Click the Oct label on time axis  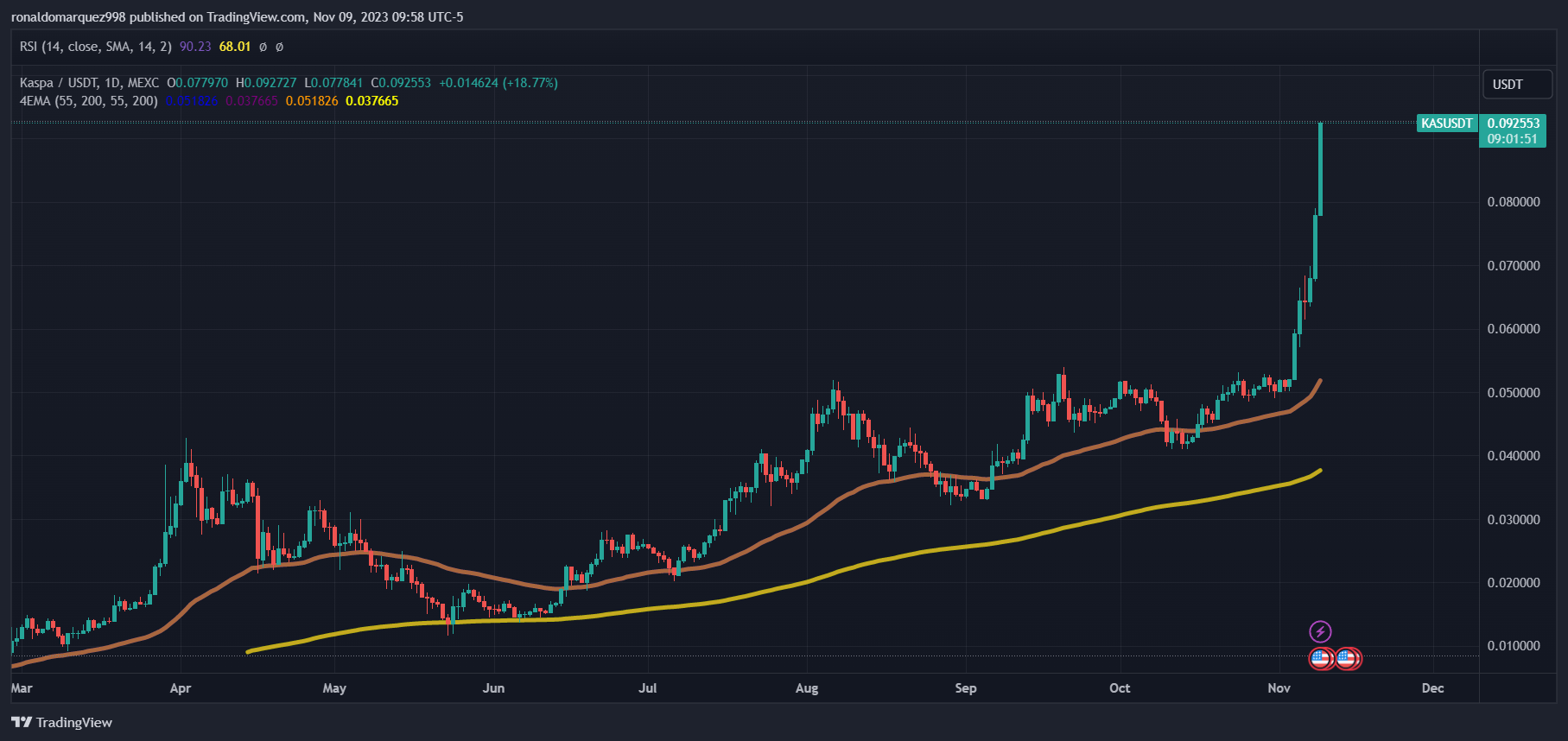point(1120,688)
